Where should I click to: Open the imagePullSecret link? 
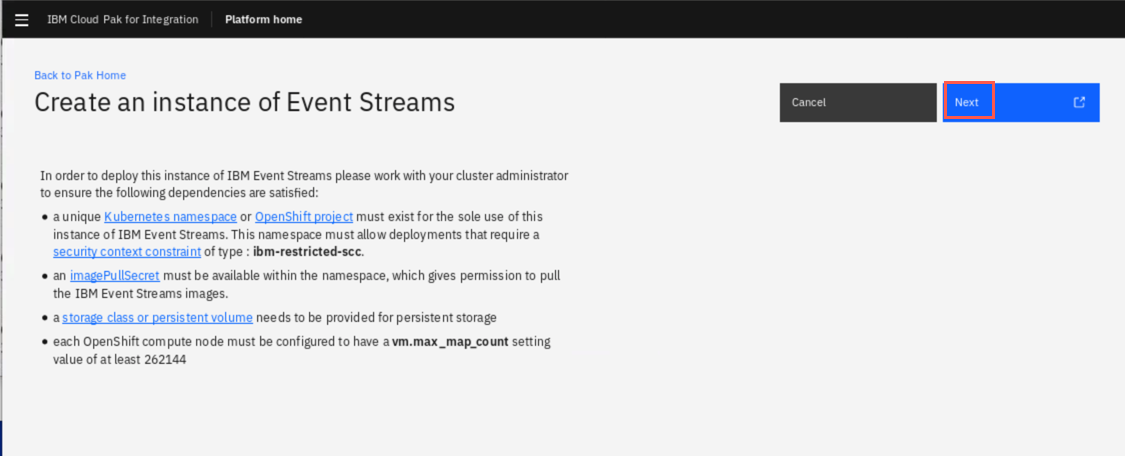point(115,275)
